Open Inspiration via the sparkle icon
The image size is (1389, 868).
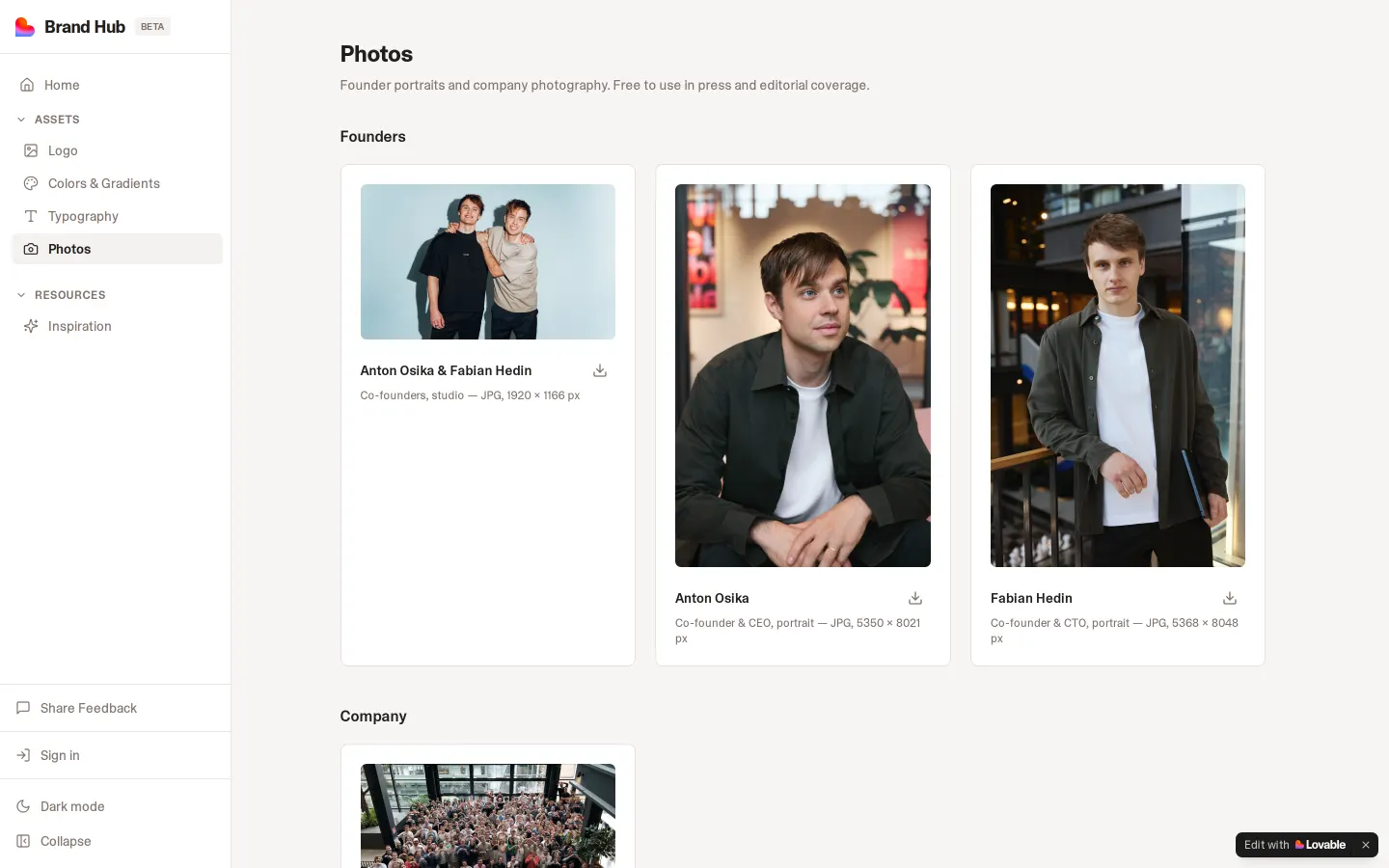pos(31,326)
